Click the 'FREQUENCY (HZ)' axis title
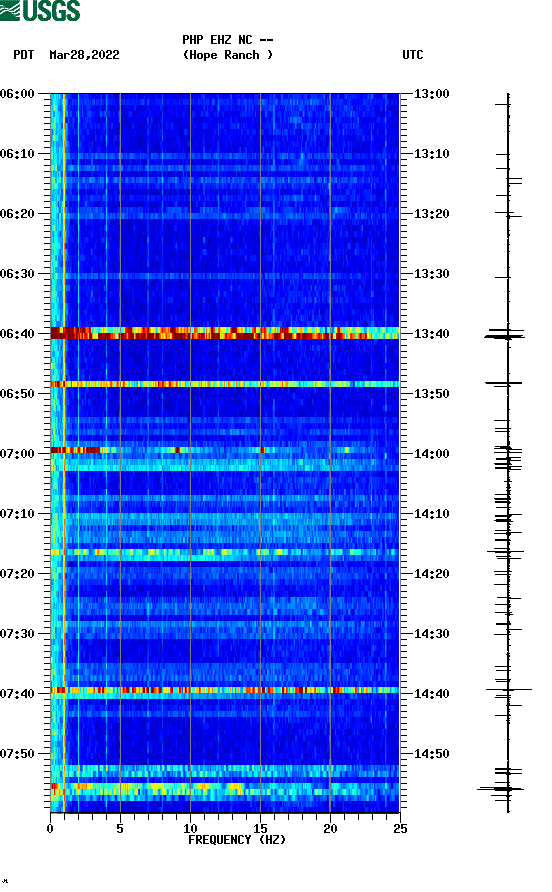The width and height of the screenshot is (552, 892). coord(237,840)
